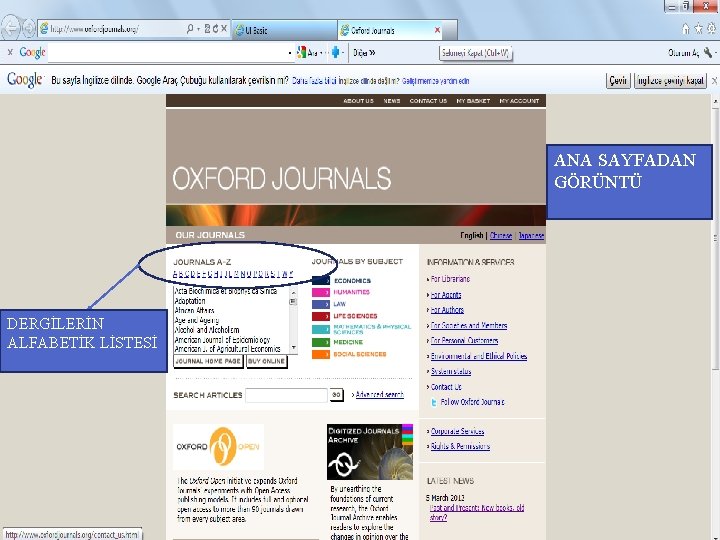Click the Social Sciences orange arrow icon
This screenshot has width=720, height=540.
tap(321, 354)
